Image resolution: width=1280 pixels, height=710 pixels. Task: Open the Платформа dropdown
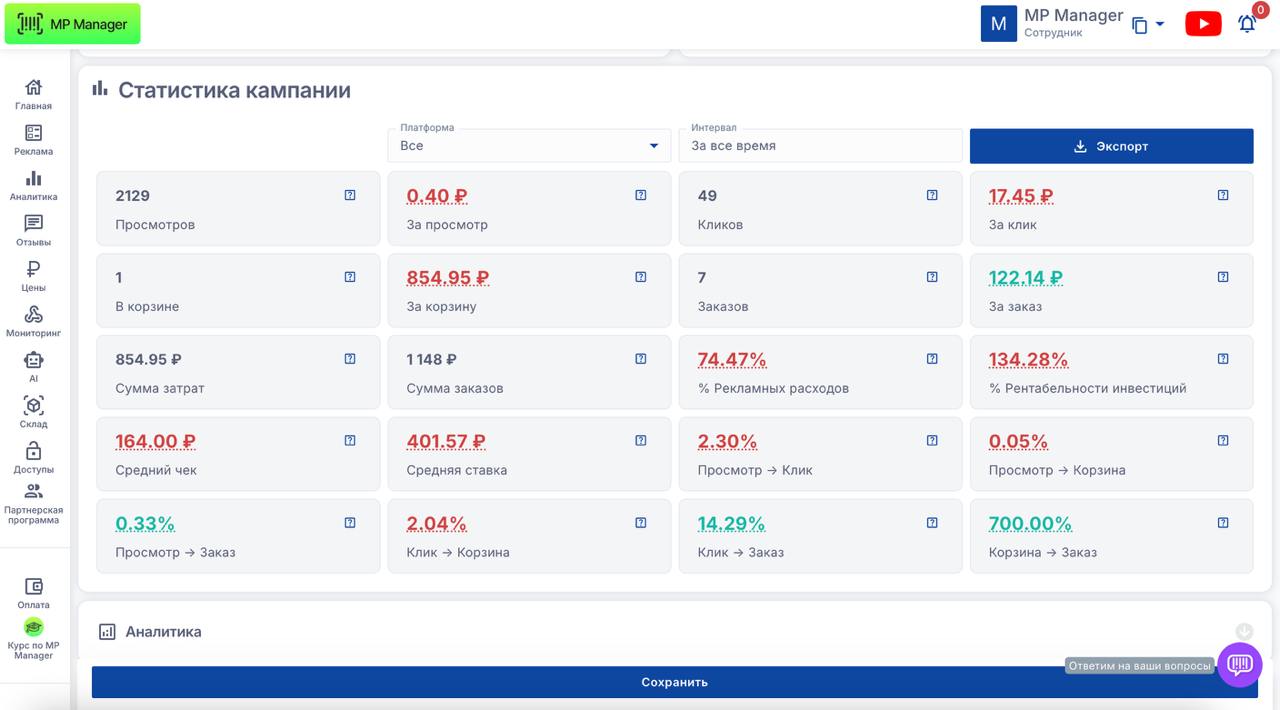point(529,146)
